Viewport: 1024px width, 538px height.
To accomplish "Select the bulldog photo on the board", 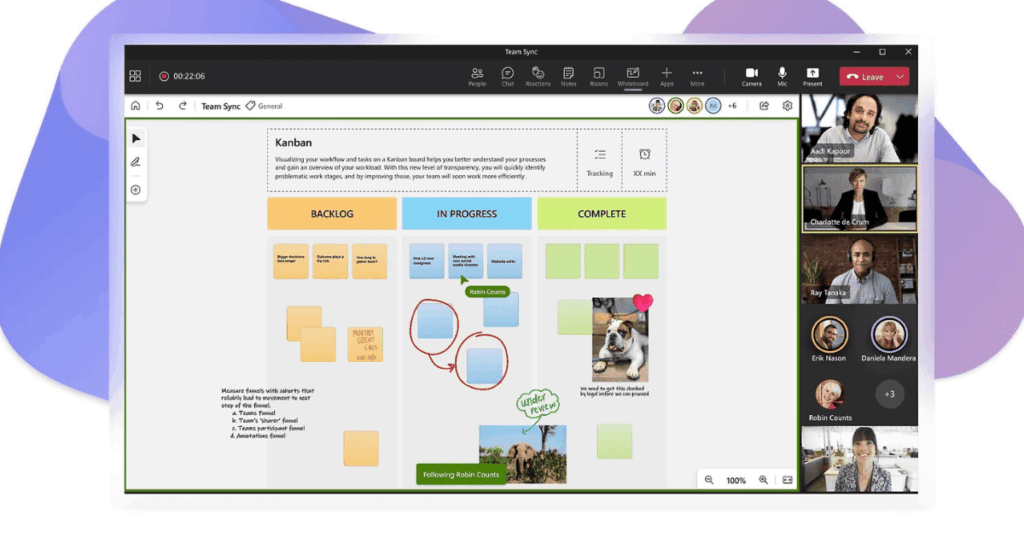I will (x=620, y=340).
